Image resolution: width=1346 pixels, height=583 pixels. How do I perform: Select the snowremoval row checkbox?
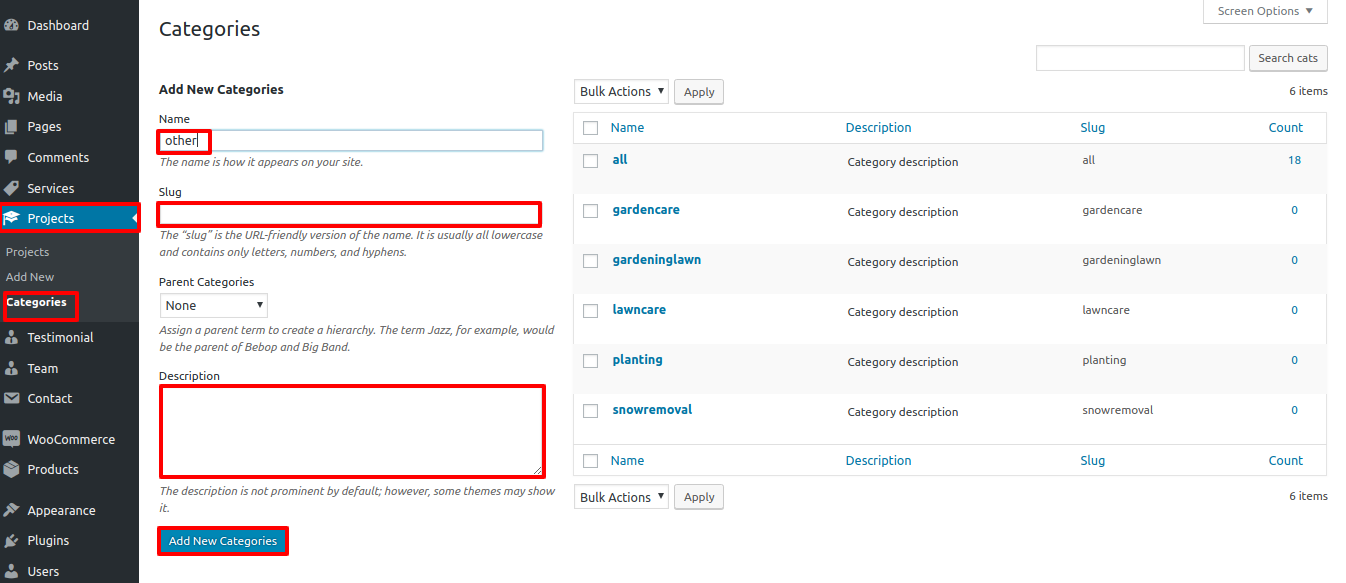coord(590,411)
